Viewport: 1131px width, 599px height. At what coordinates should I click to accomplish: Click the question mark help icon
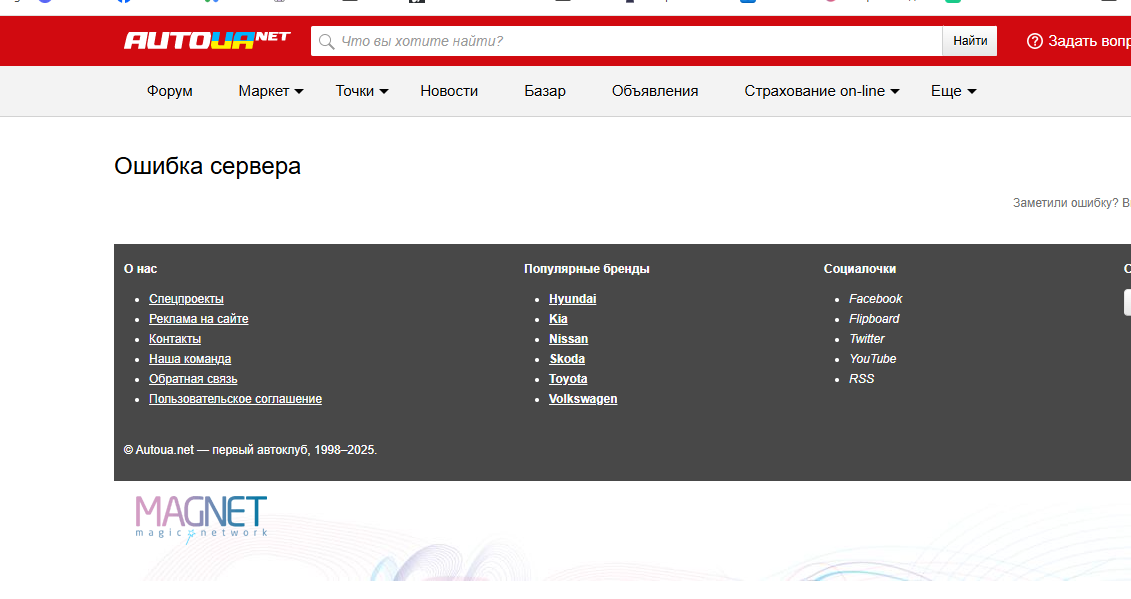pyautogui.click(x=1035, y=41)
